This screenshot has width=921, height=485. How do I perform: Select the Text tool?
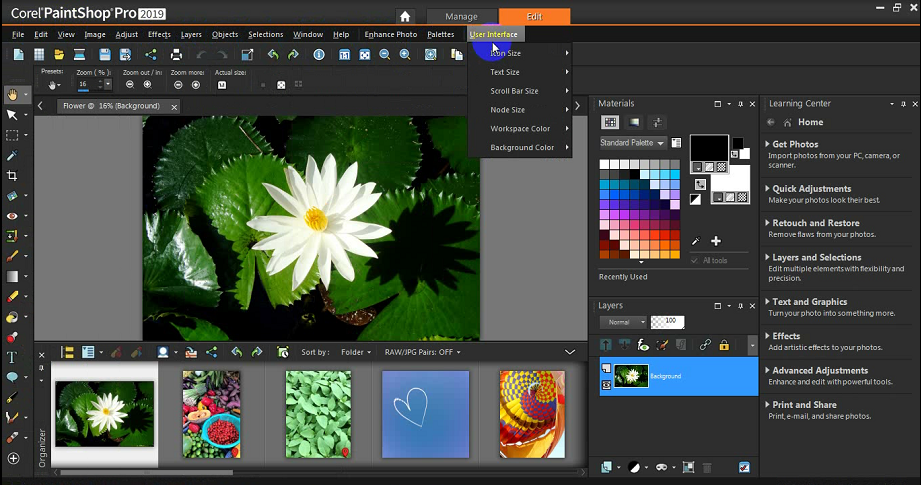pos(12,357)
